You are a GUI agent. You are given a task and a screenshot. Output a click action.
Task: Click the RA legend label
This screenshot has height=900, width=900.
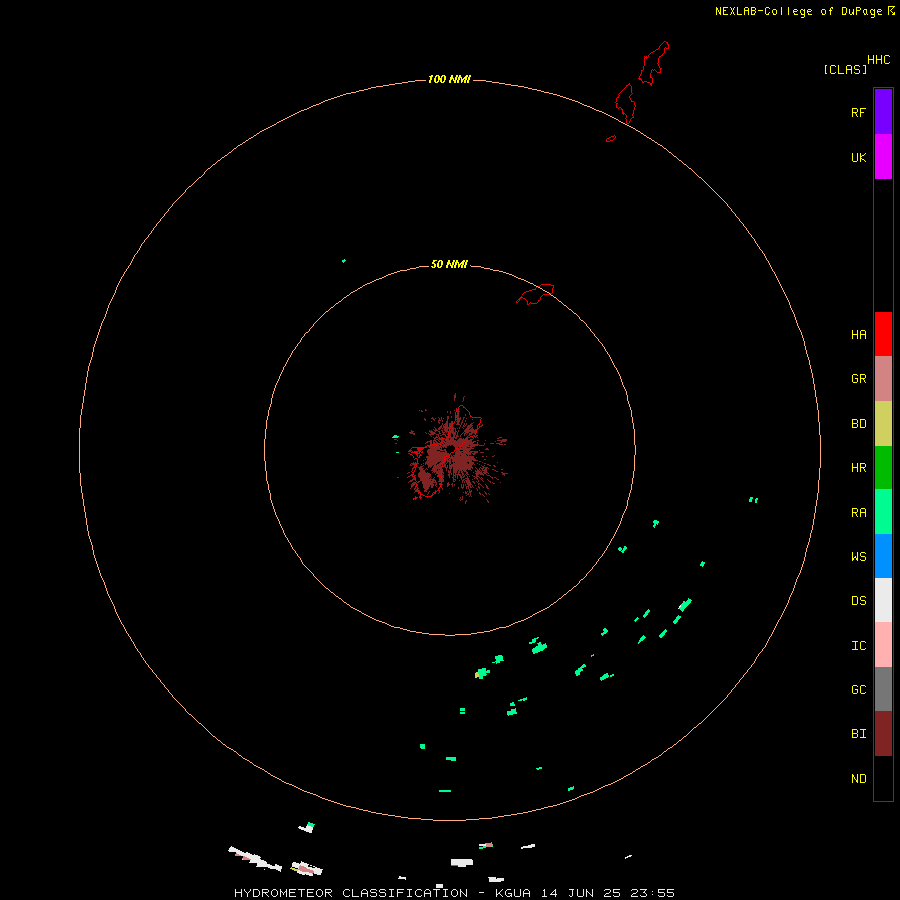[x=858, y=513]
